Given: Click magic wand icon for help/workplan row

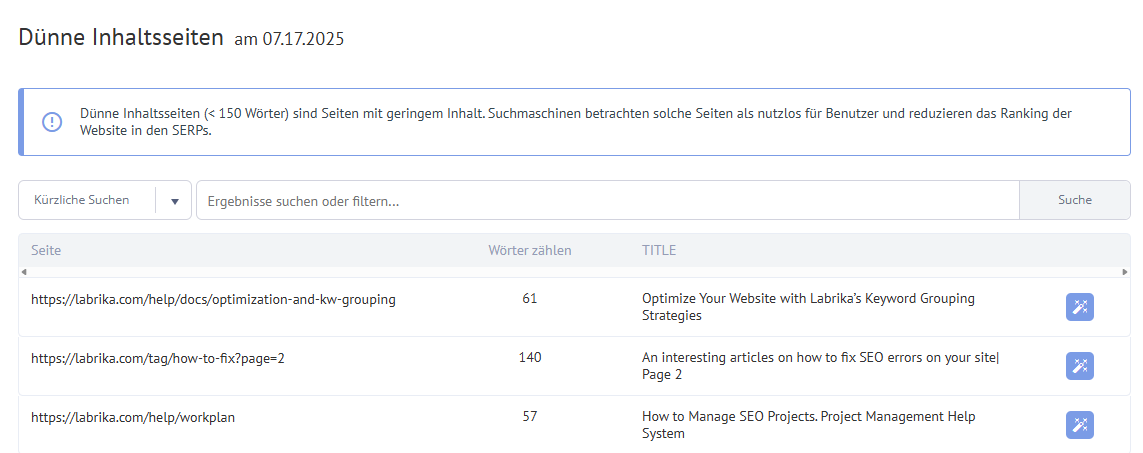Looking at the screenshot, I should pos(1080,425).
